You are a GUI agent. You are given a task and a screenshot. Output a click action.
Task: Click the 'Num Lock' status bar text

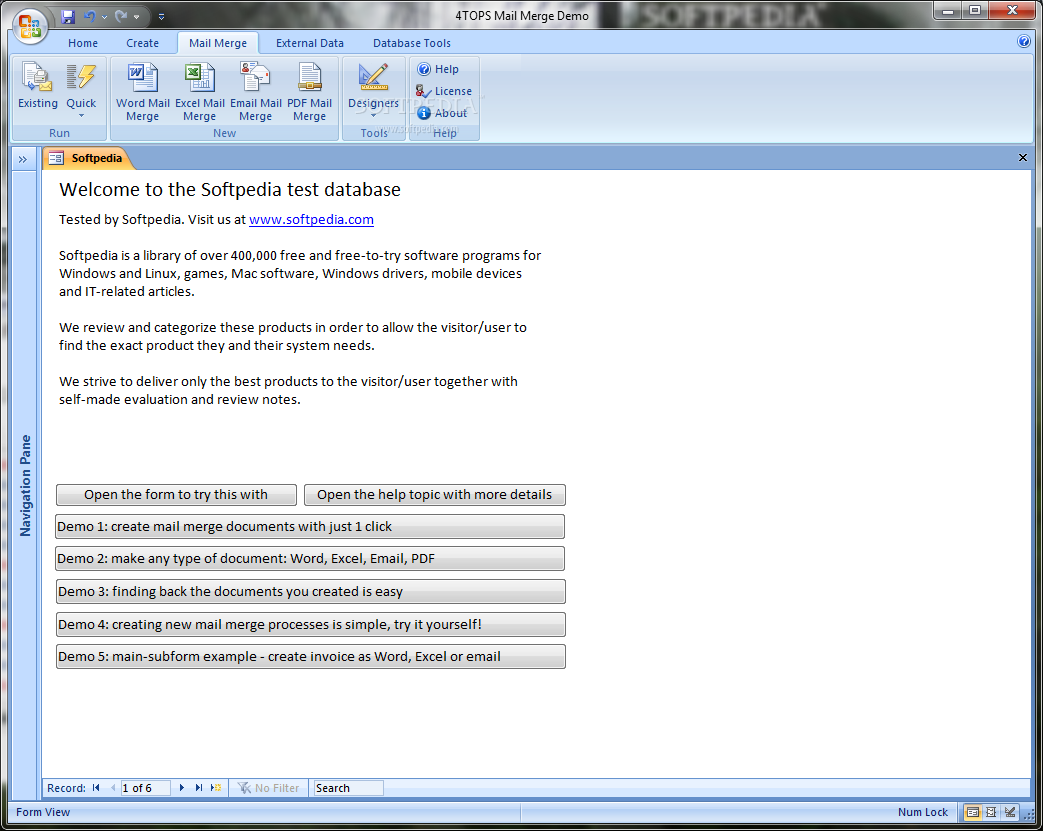[x=923, y=812]
